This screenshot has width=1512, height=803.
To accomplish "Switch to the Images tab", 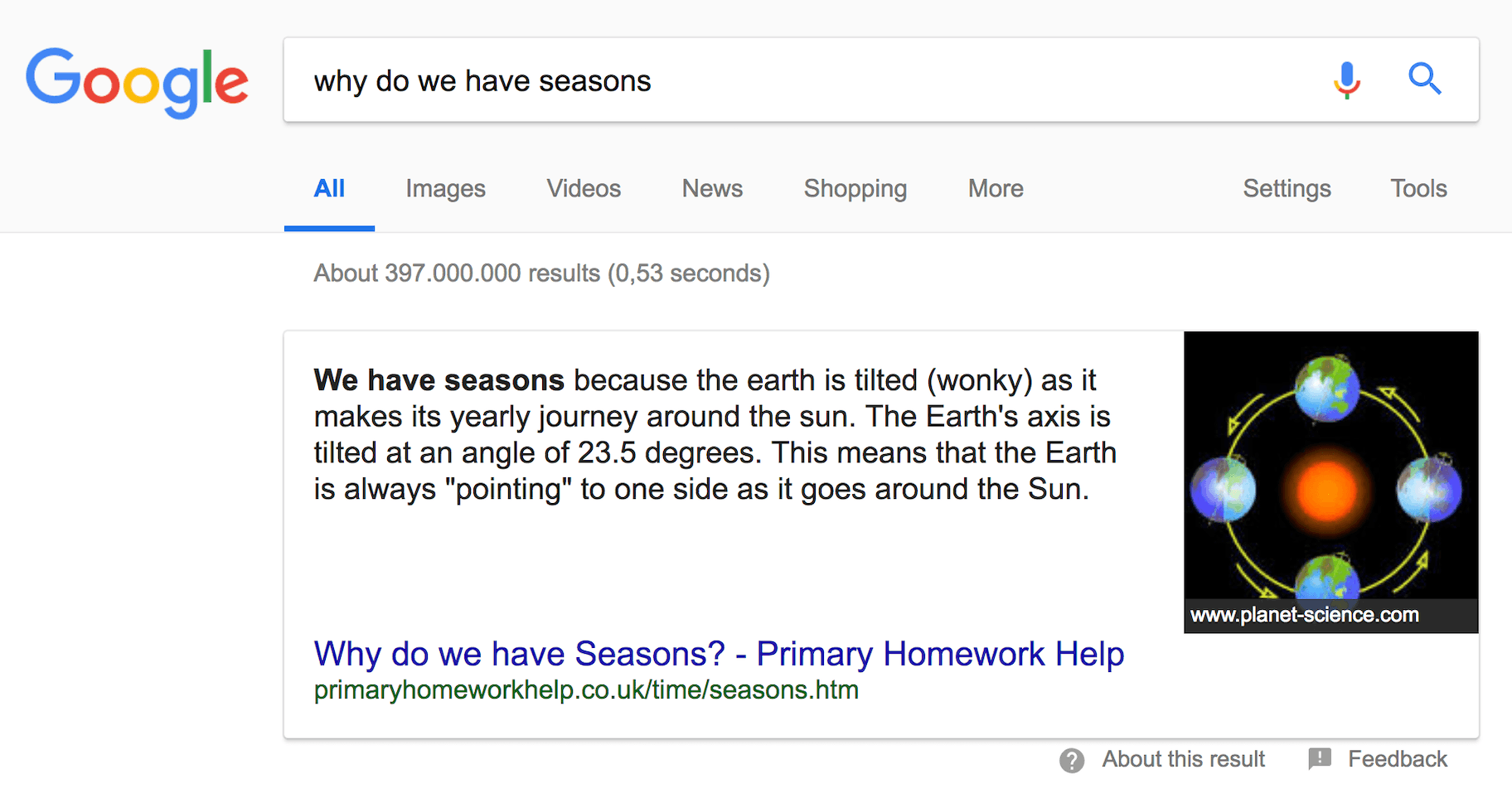I will click(x=445, y=189).
